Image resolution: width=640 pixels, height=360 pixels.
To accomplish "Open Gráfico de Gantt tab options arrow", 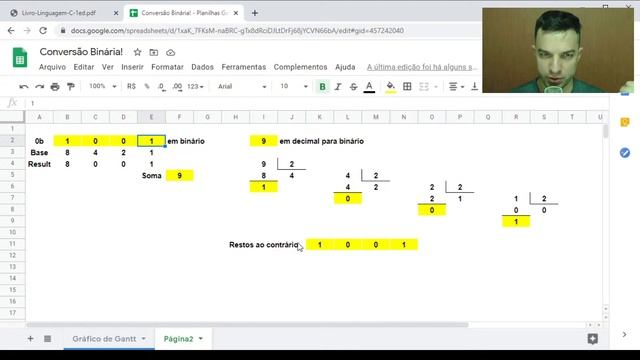I will click(x=144, y=338).
